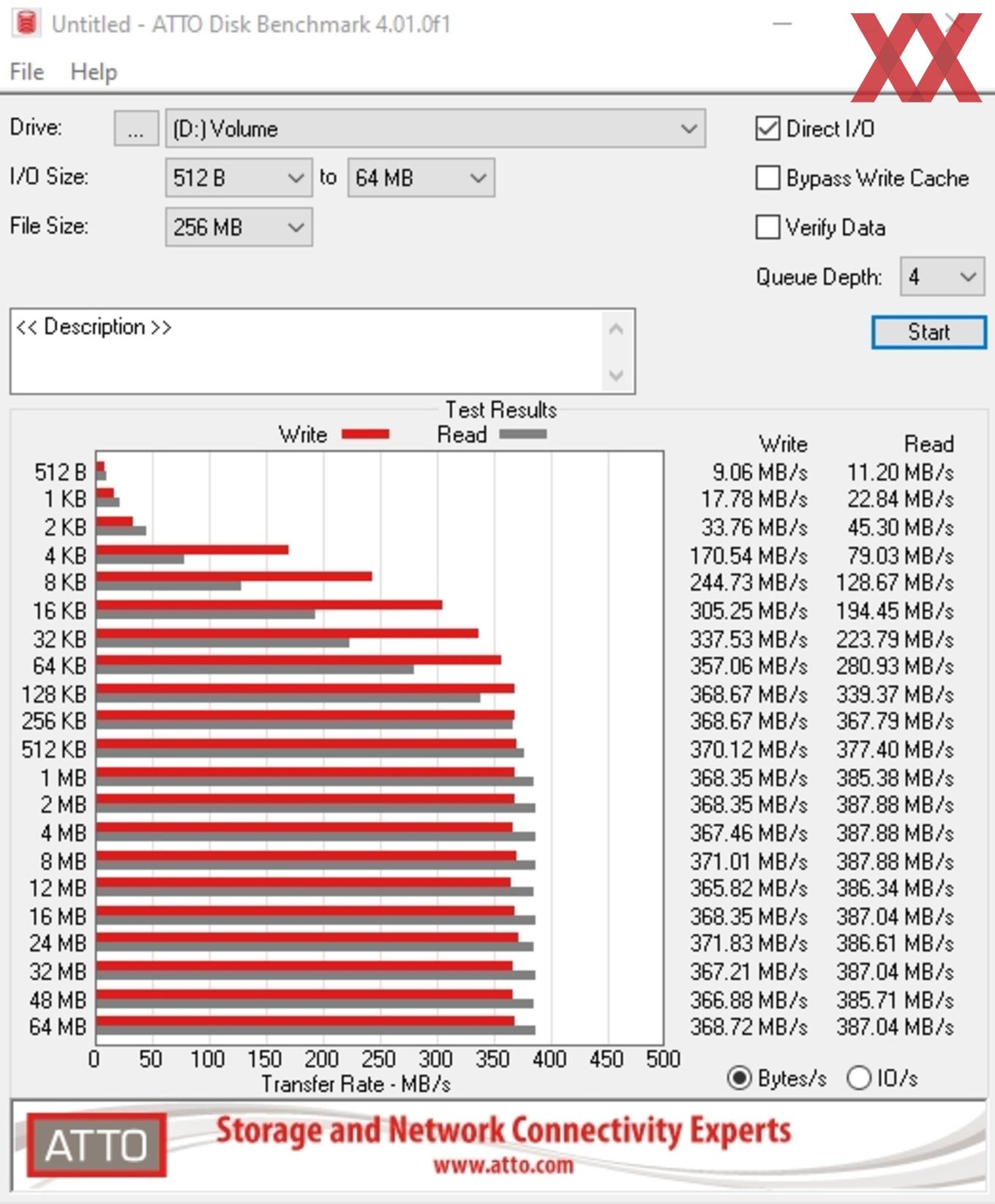Open the 64 MB maximum I/O size dropdown
The width and height of the screenshot is (995, 1204).
(421, 178)
